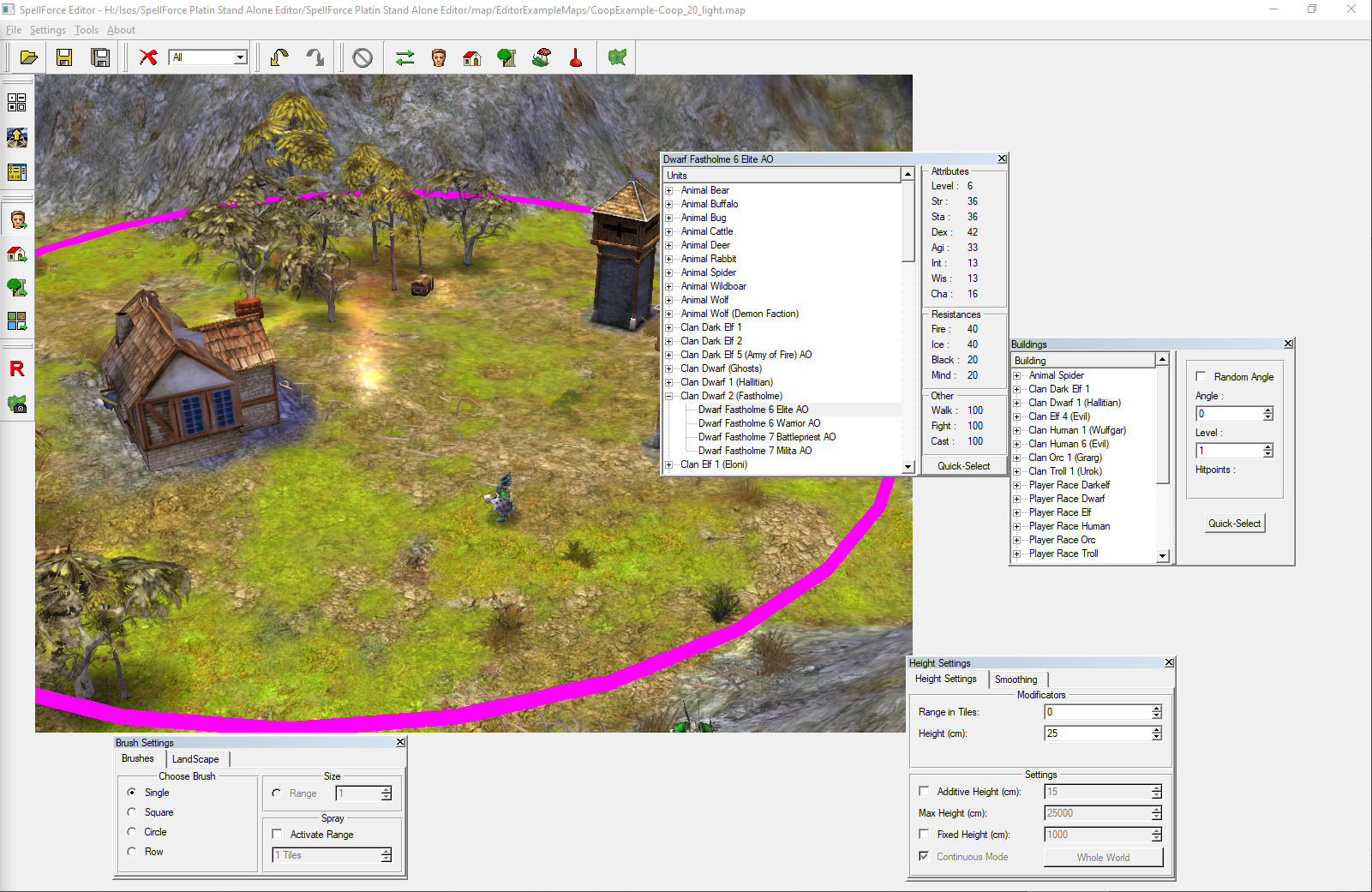The image size is (1372, 892).
Task: Undo the last action in toolbar
Action: click(x=279, y=57)
